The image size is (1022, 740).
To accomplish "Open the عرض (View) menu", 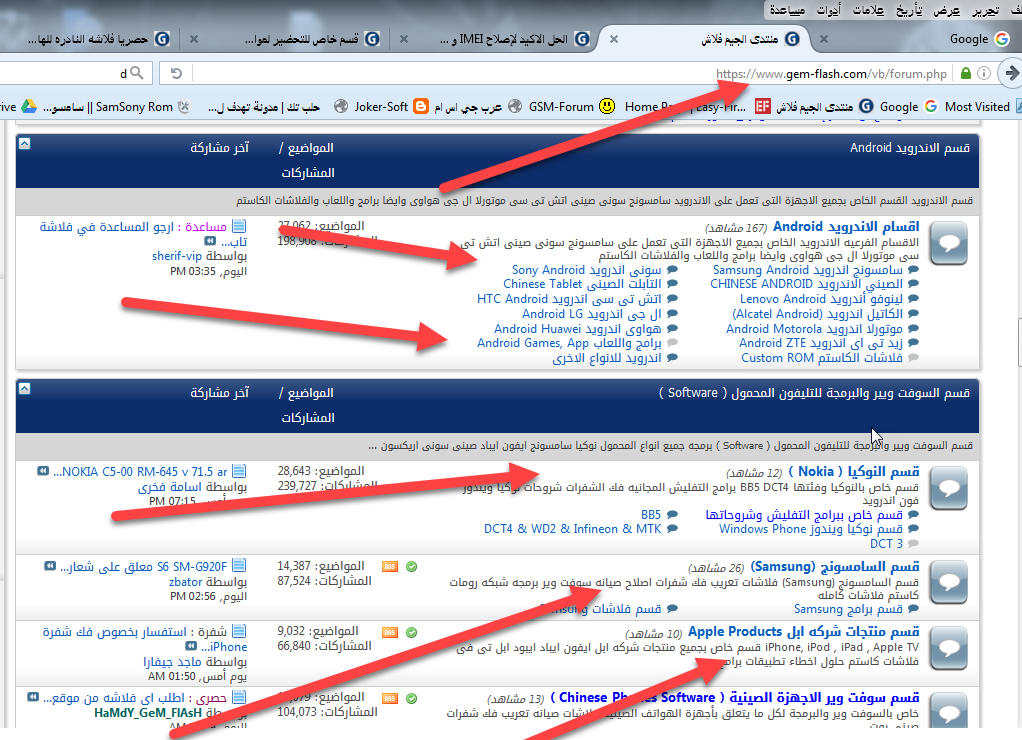I will click(x=946, y=10).
